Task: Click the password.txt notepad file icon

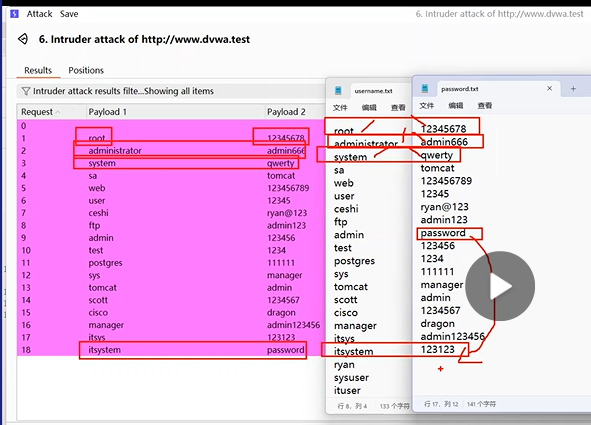Action: coord(425,89)
